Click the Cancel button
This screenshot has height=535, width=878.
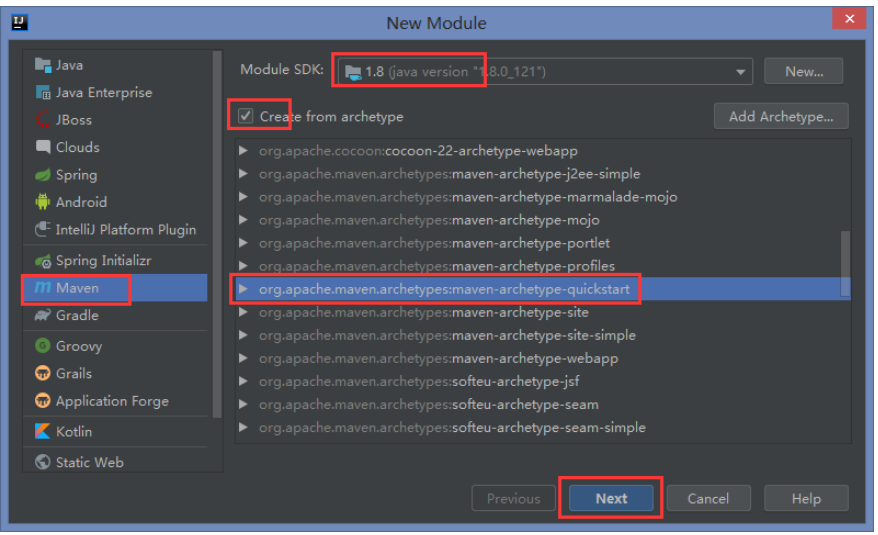click(708, 498)
